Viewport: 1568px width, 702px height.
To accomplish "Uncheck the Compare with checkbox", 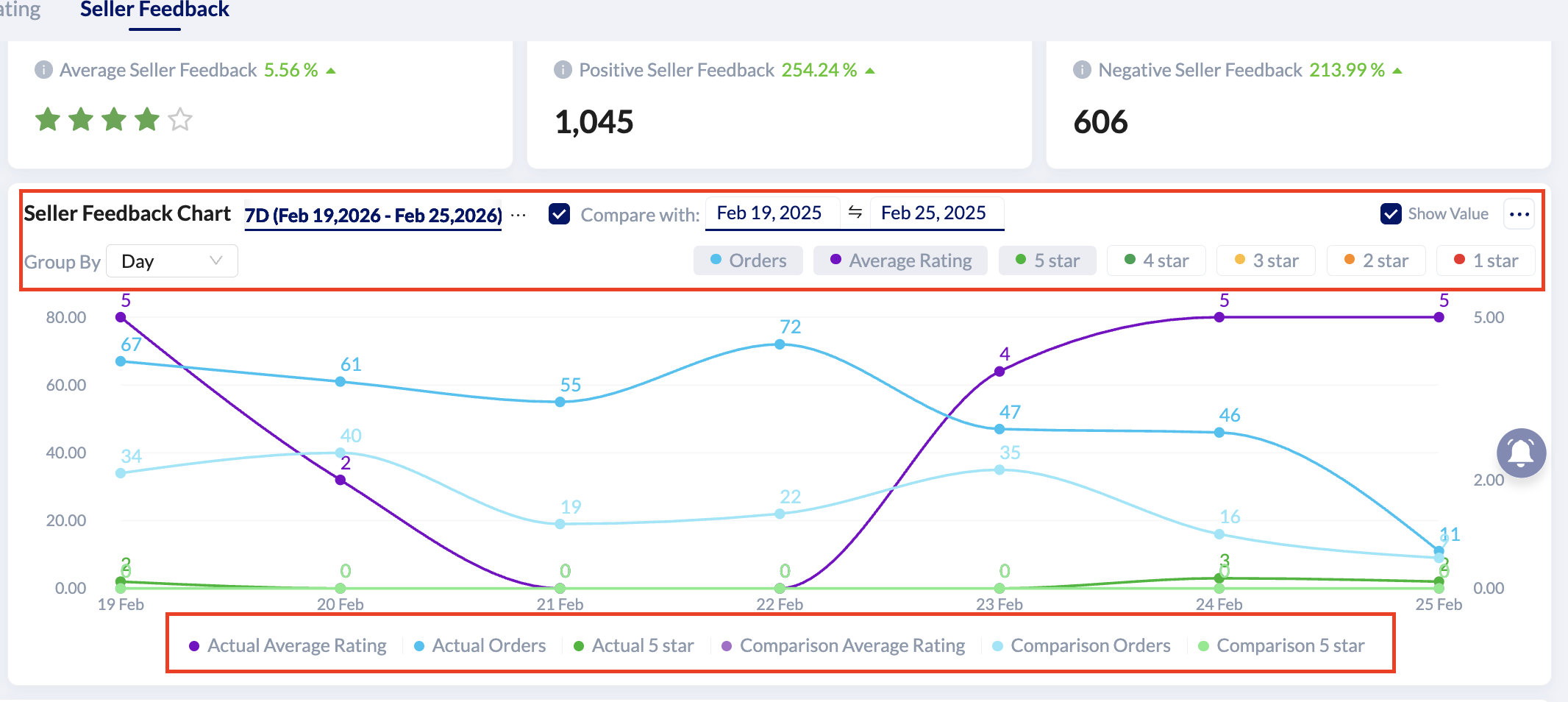I will [559, 214].
